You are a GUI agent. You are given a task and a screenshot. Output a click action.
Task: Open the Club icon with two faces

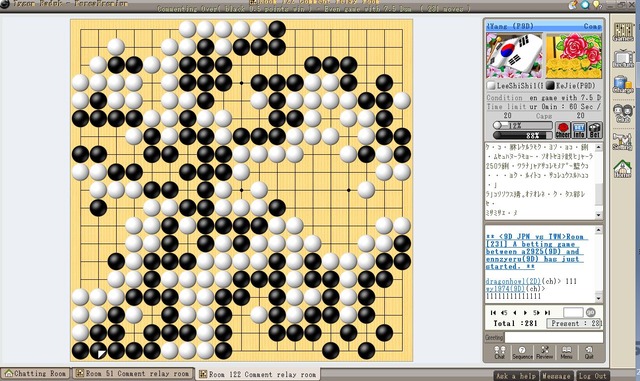pos(623,113)
